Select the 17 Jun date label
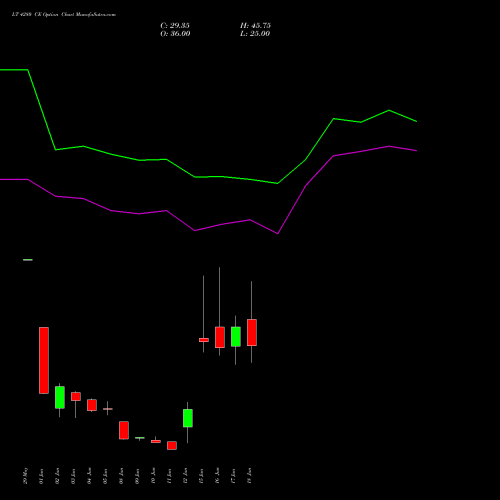This screenshot has width=500, height=500. pyautogui.click(x=234, y=476)
